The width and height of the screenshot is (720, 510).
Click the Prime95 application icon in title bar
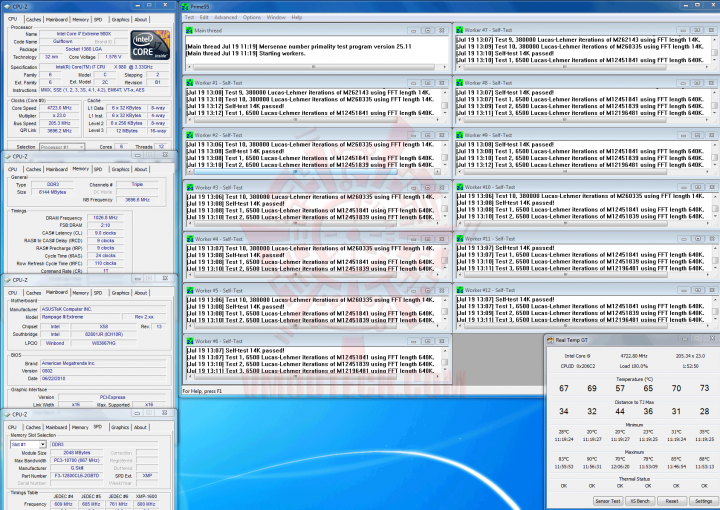187,6
